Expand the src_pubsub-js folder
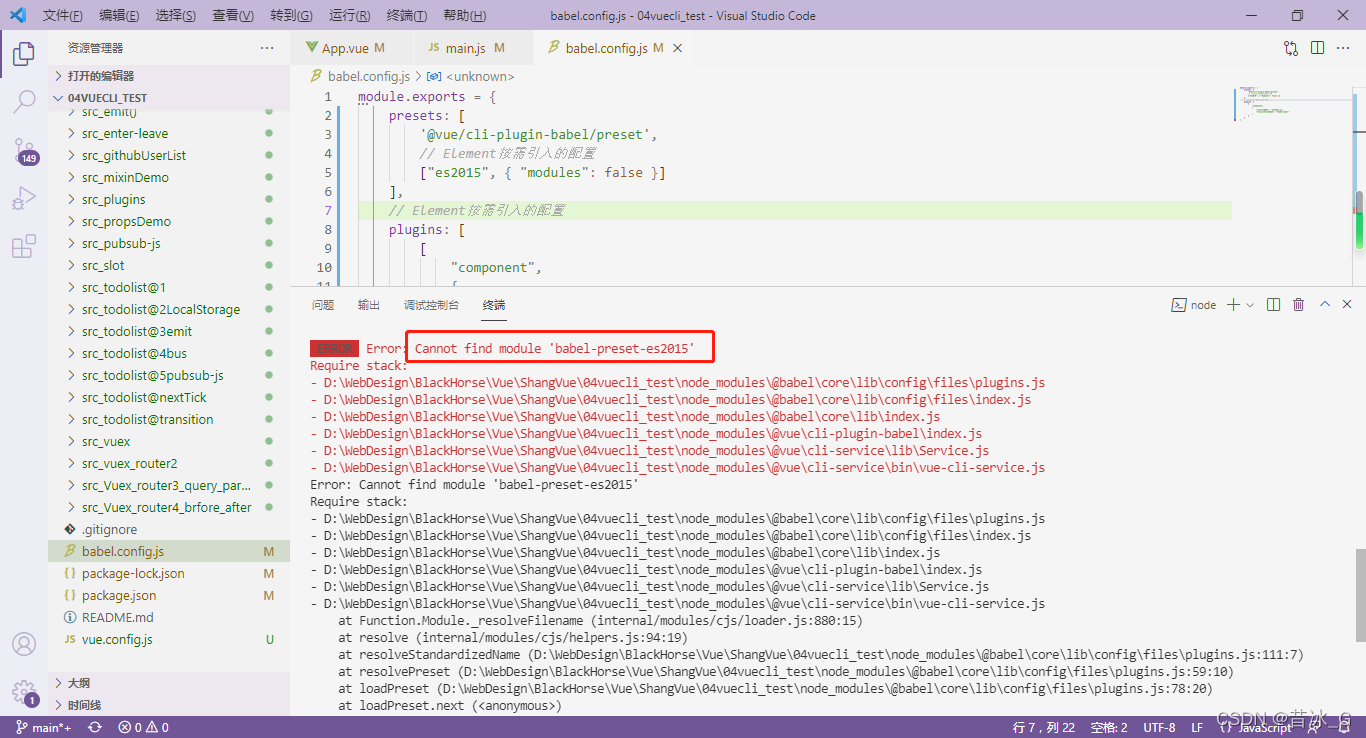This screenshot has height=738, width=1366. tap(169, 243)
